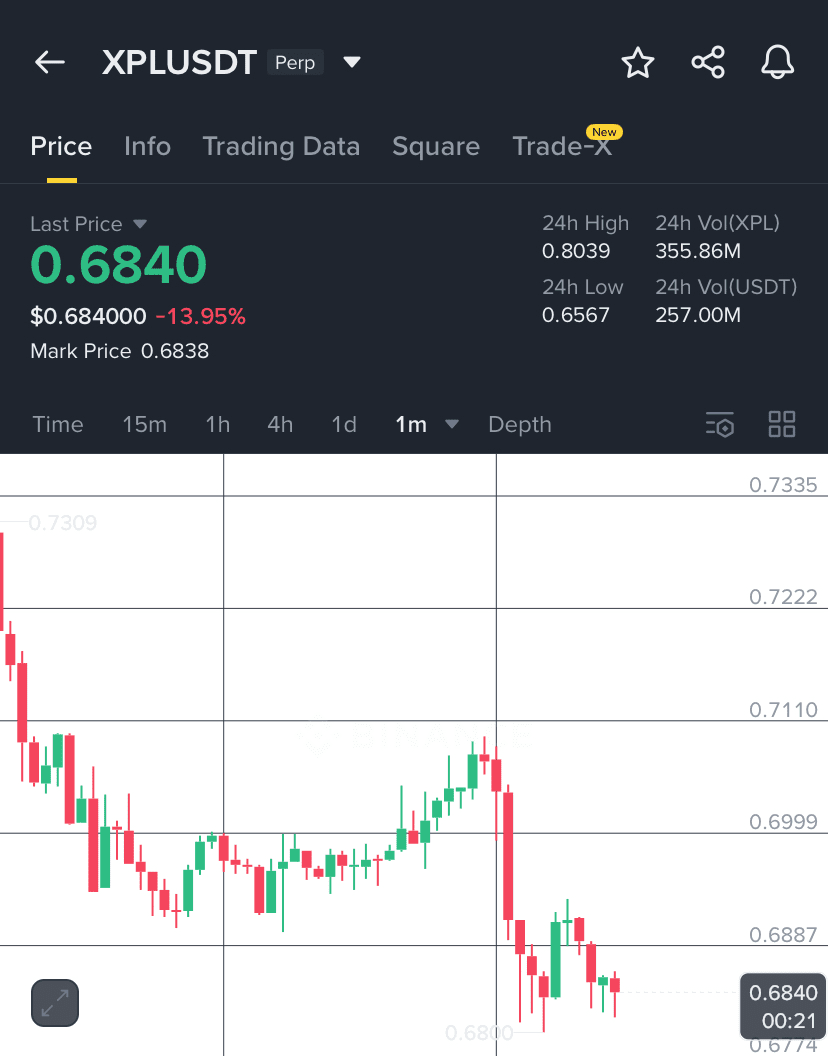Select the 4h interval
The height and width of the screenshot is (1056, 828).
pos(280,424)
